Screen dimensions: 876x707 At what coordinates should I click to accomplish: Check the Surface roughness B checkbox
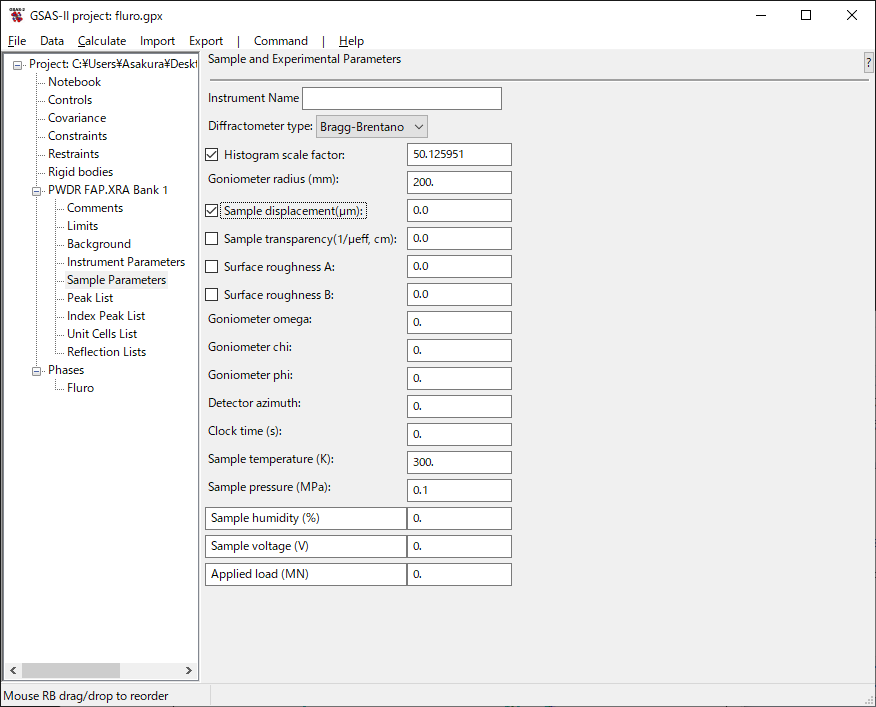211,295
